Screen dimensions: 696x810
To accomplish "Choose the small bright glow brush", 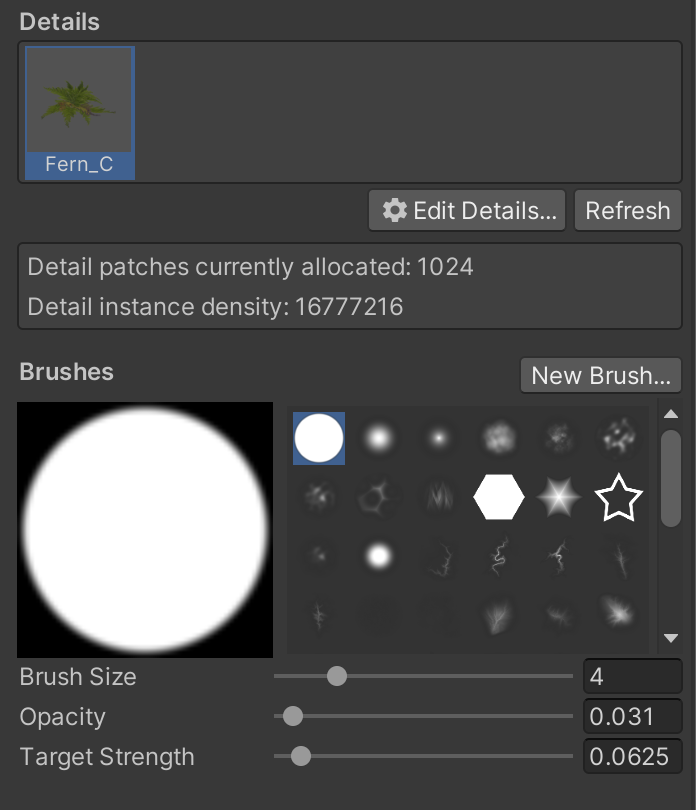I will point(378,555).
